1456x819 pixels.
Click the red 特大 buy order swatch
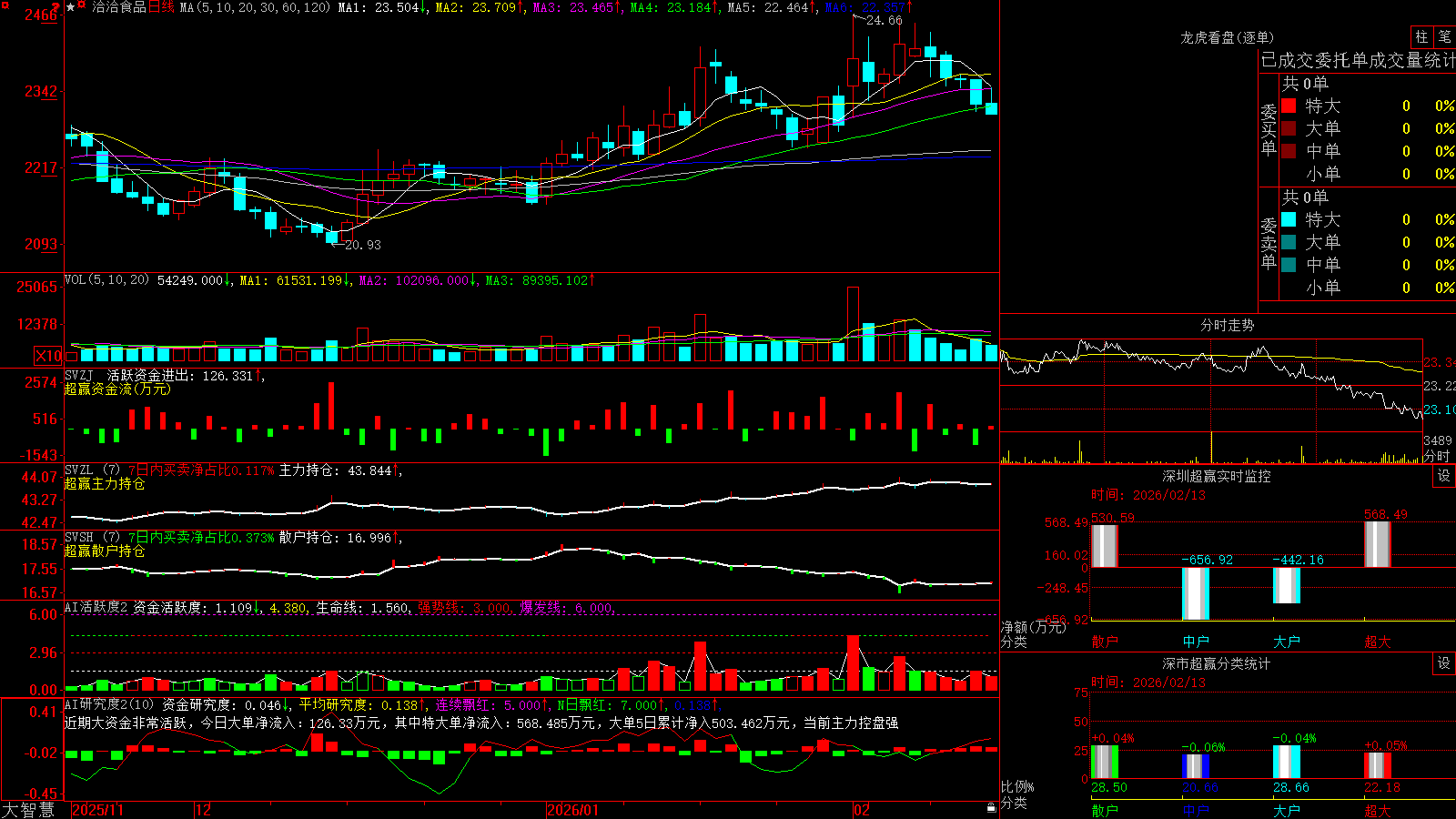(x=1289, y=106)
